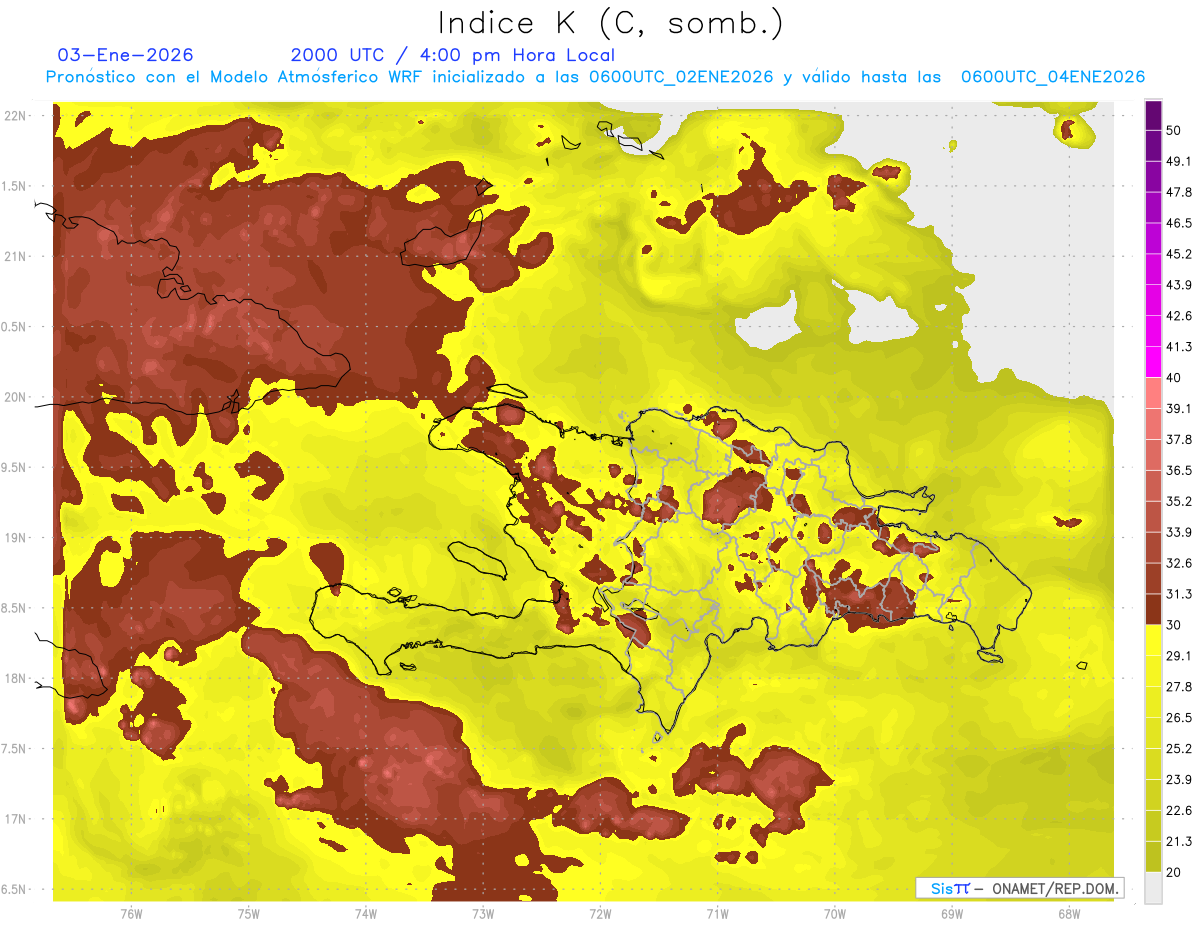Click the "20N" latitude label

coord(16,397)
